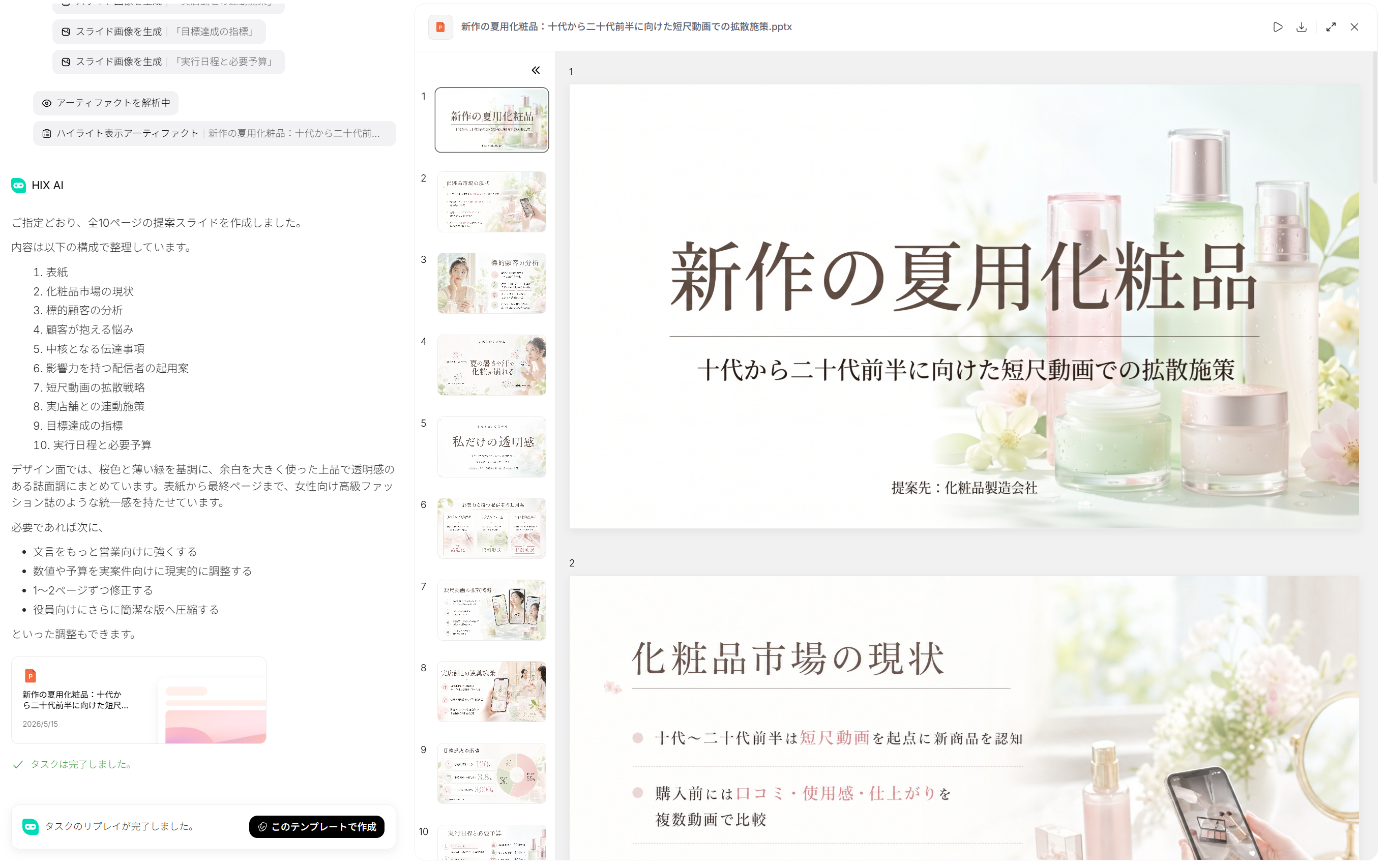This screenshot has width=1386, height=868.
Task: Expand the preview to fullscreen
Action: pyautogui.click(x=1331, y=27)
